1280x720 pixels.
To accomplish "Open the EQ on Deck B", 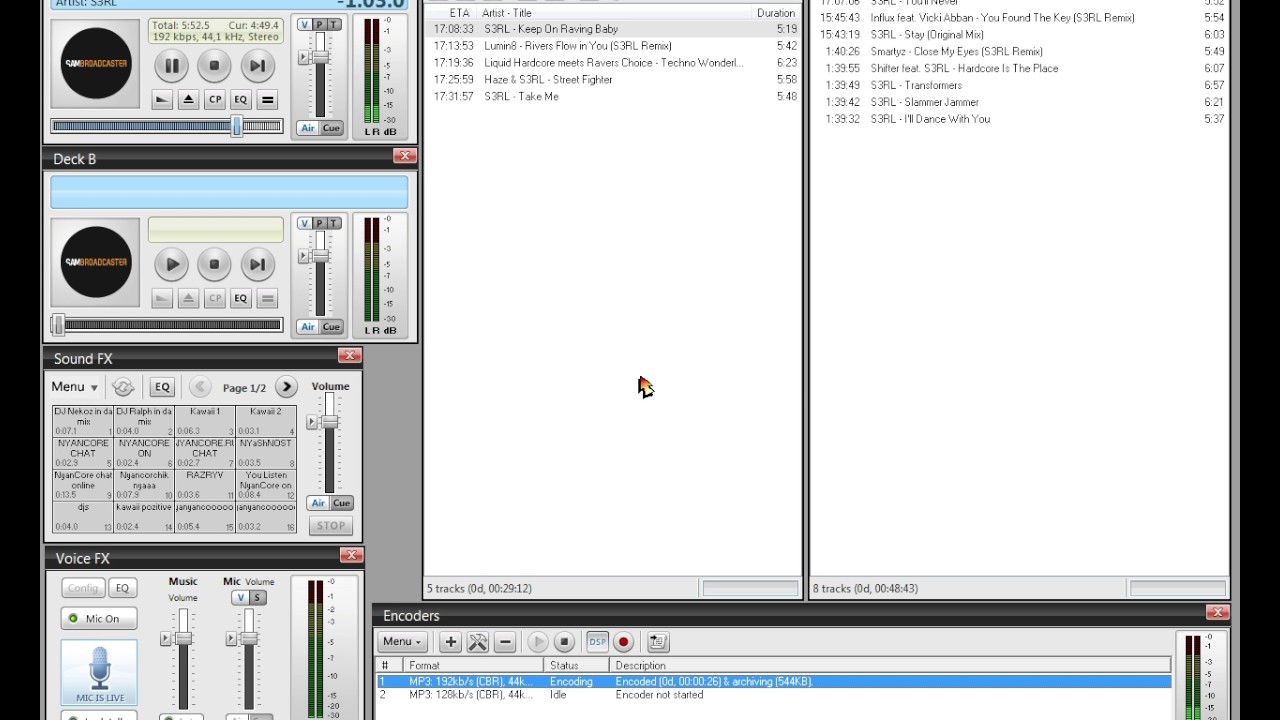I will (x=240, y=299).
